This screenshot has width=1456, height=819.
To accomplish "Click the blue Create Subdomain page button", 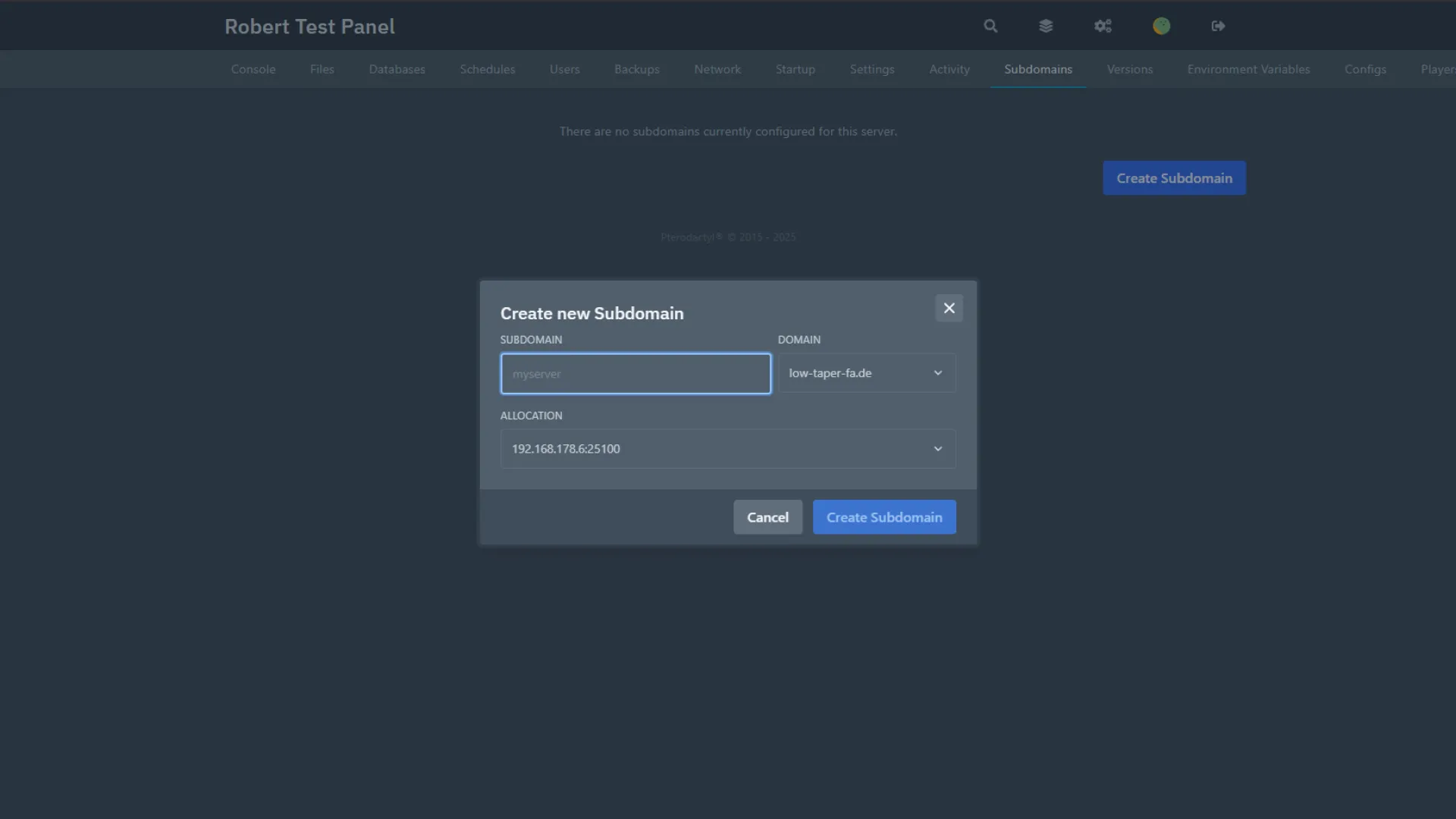I will pos(1174,177).
